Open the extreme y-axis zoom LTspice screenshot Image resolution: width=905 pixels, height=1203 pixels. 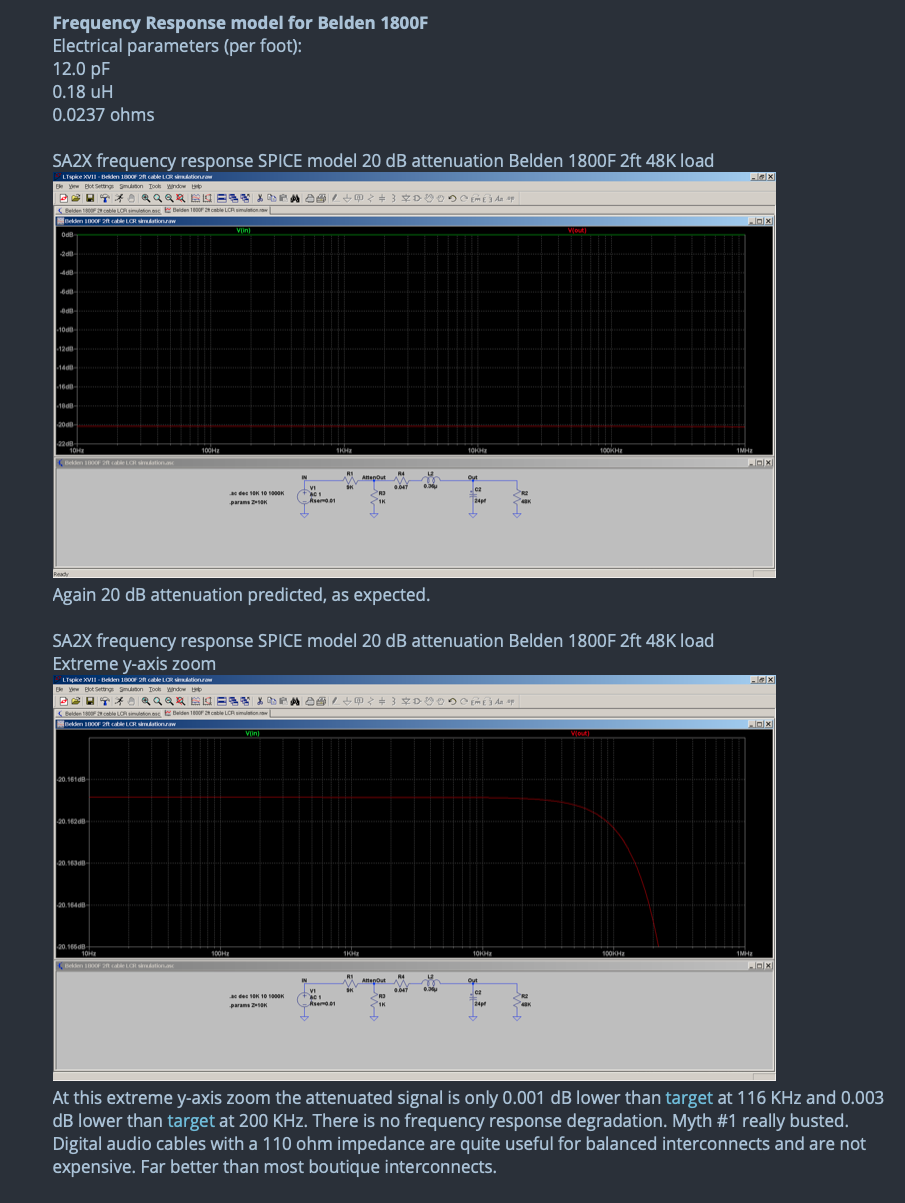click(x=414, y=878)
